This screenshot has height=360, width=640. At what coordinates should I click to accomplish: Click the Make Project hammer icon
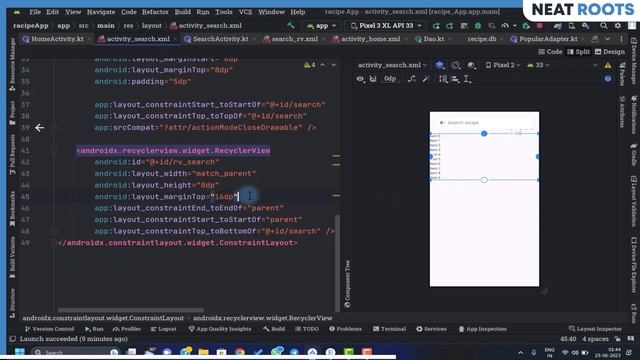(x=291, y=26)
